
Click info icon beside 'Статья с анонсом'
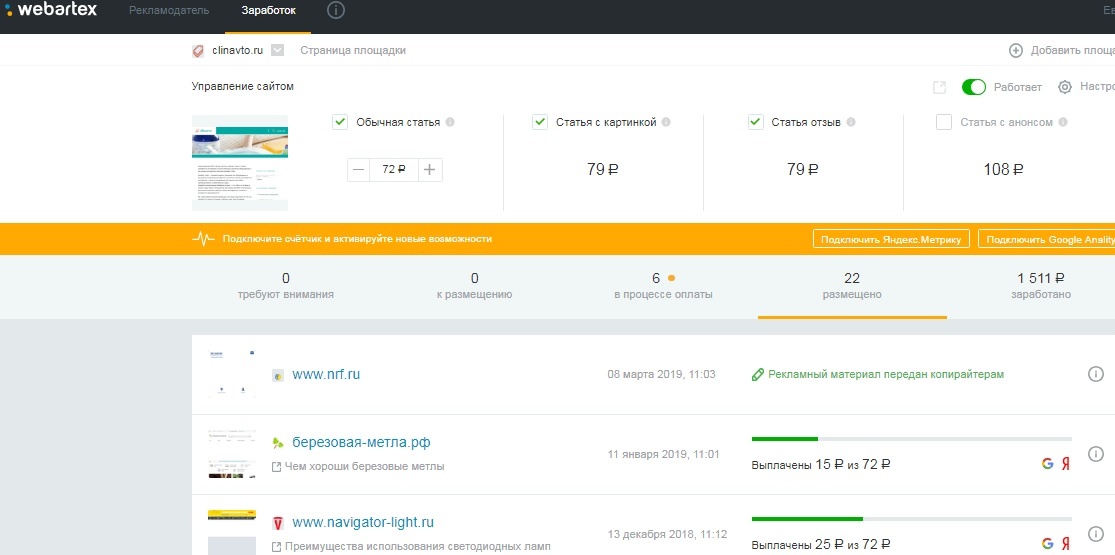(1062, 122)
